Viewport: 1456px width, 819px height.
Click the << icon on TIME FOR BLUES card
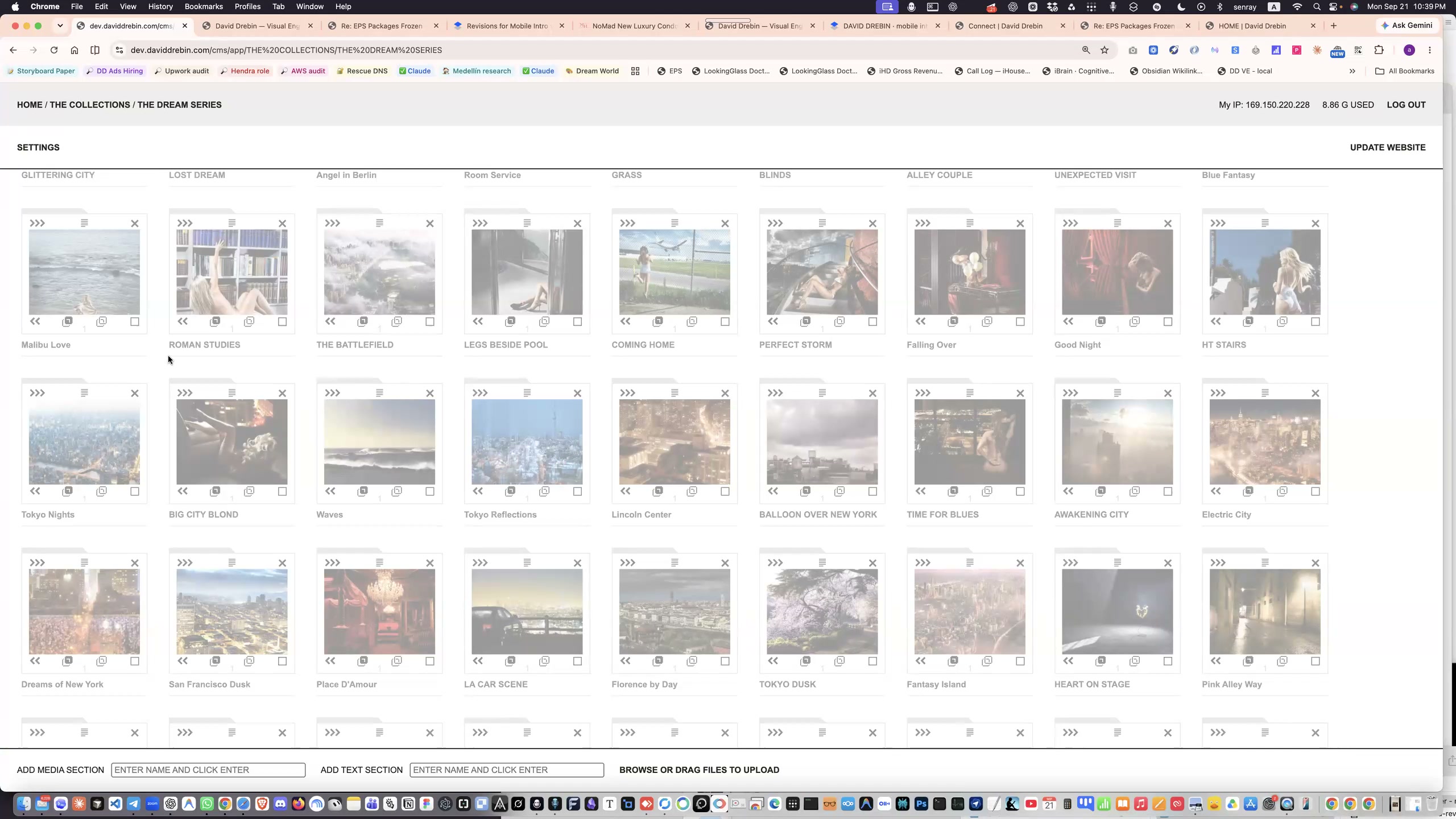tap(921, 491)
